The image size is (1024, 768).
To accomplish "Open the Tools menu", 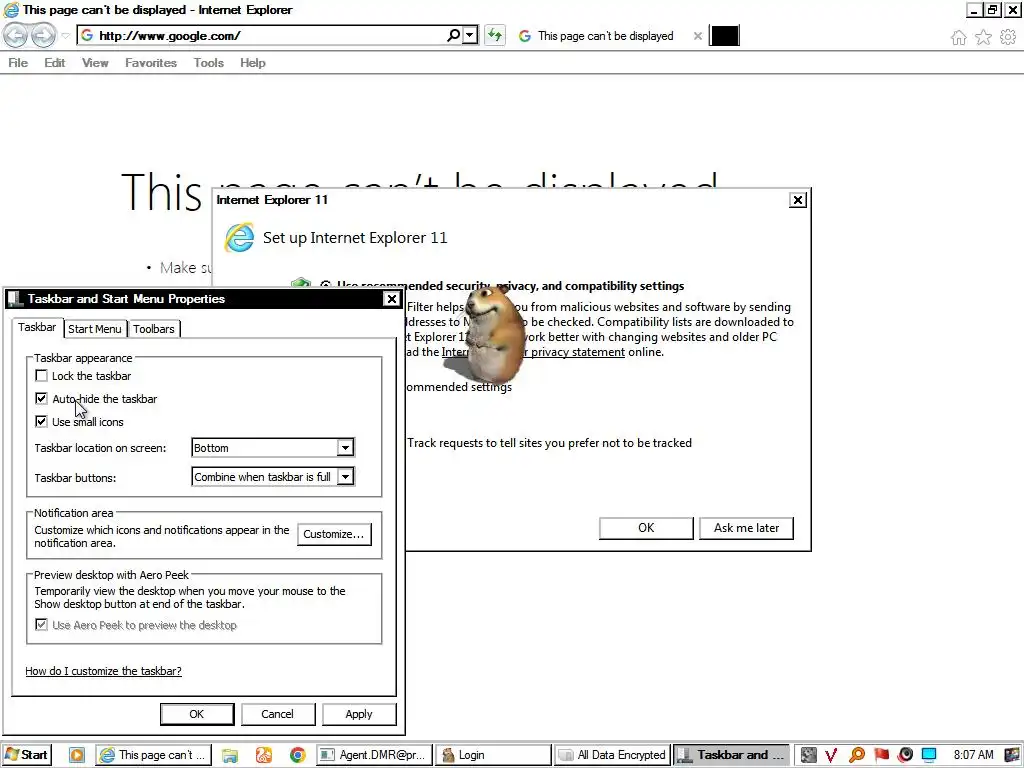I will [208, 63].
